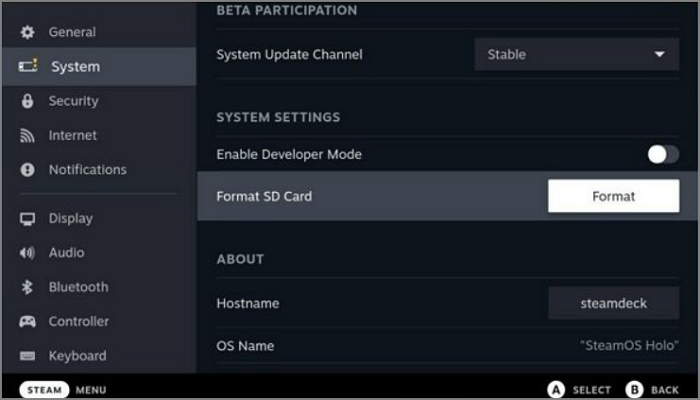Click the General gear icon

click(28, 32)
